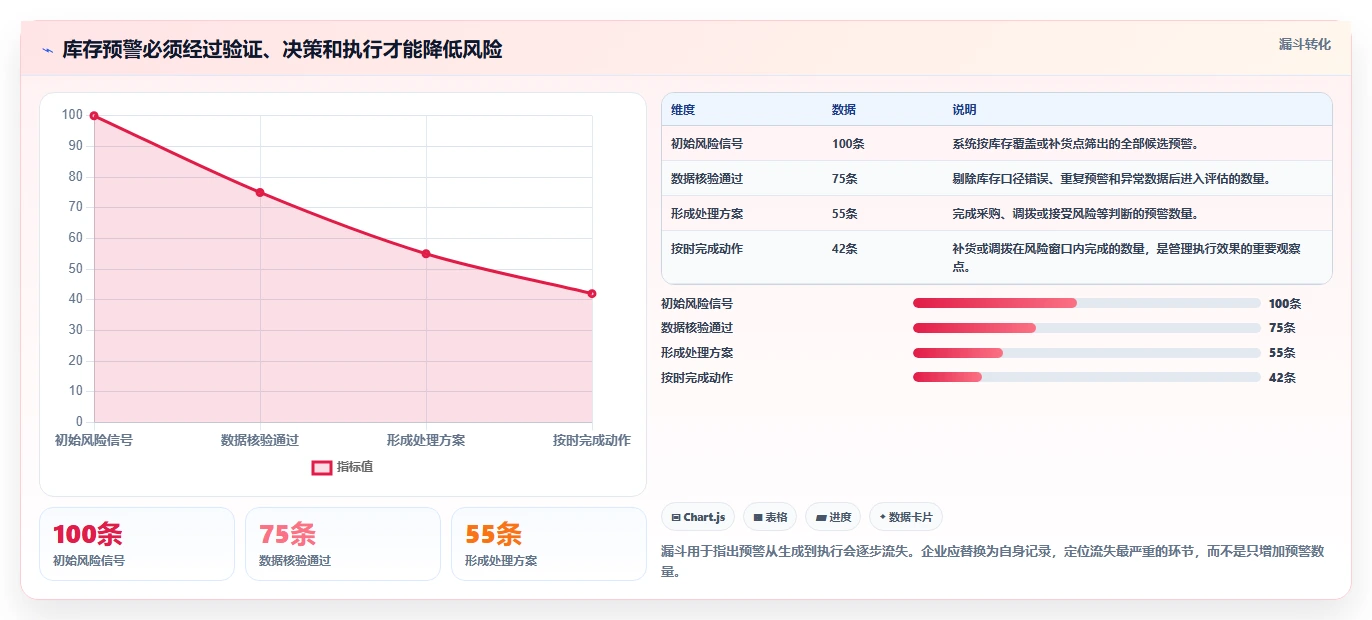1372x620 pixels.
Task: Click the 42条 value beside the progress bar
Action: coord(1282,378)
